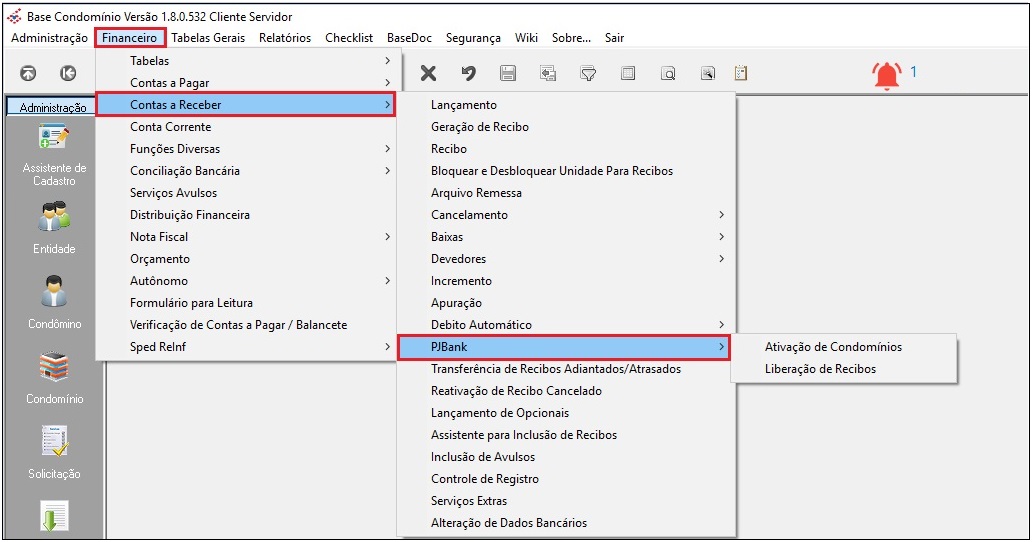1032x542 pixels.
Task: Open notifications via the red bell icon
Action: point(887,75)
